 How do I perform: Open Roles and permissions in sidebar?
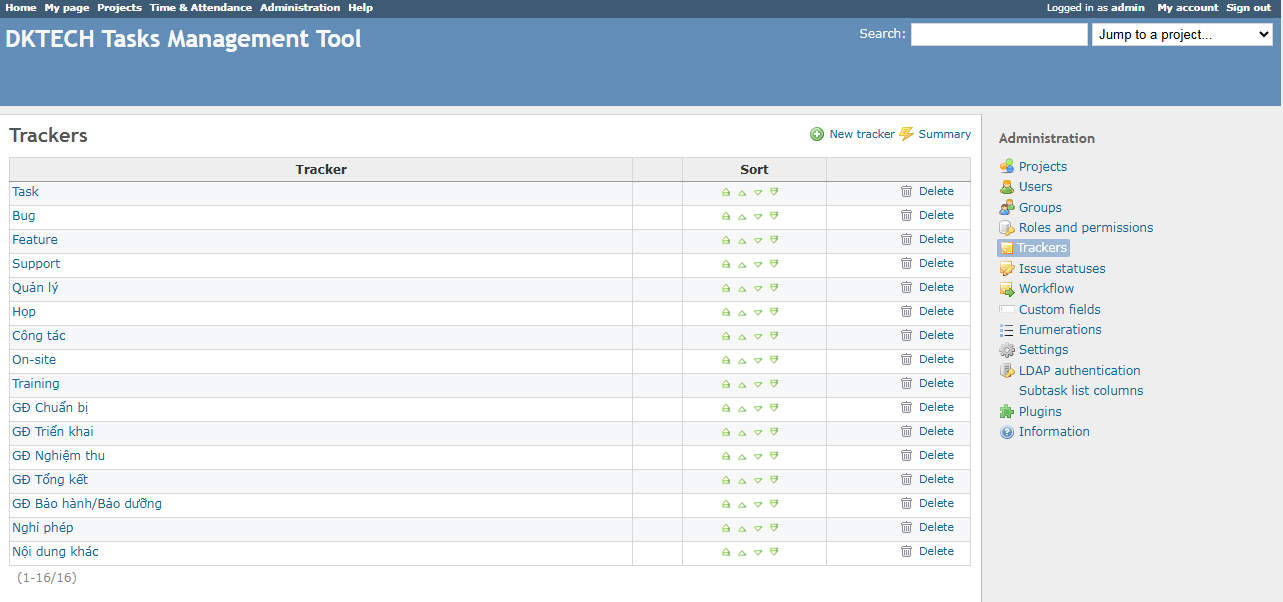[1085, 228]
